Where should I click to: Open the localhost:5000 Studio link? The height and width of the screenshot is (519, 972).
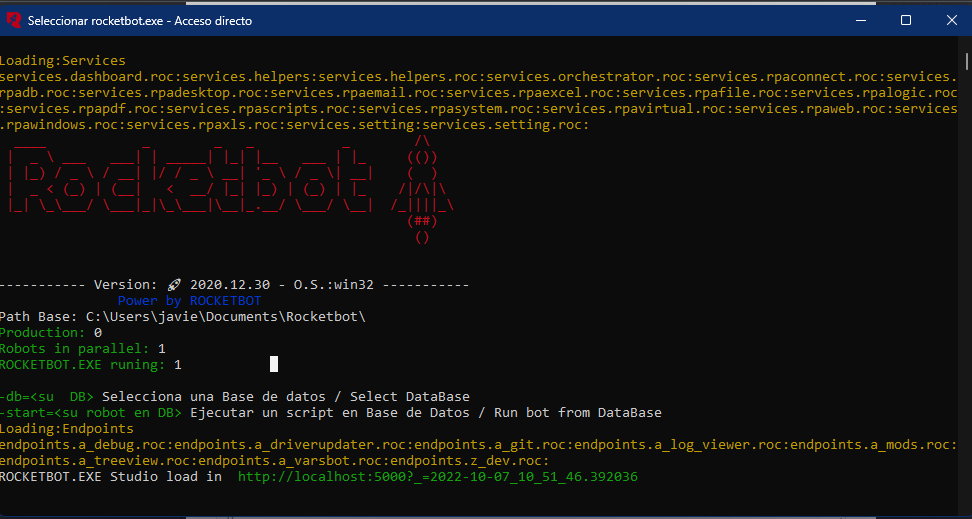click(438, 477)
